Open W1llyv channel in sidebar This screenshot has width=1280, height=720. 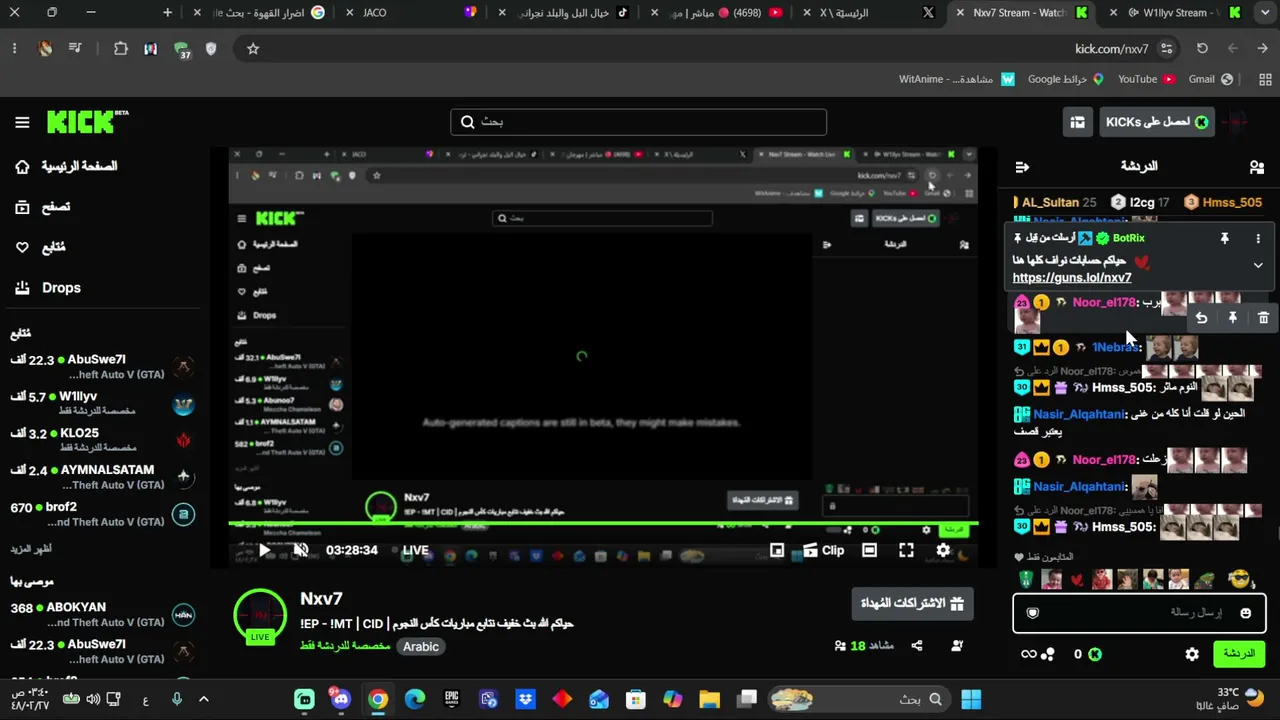tap(102, 404)
